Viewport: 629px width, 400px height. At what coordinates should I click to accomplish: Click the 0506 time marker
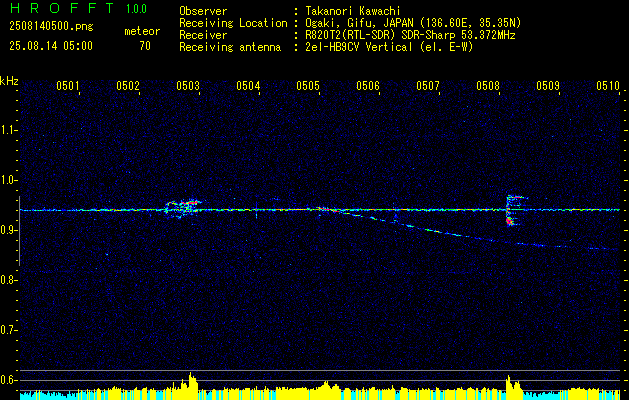[368, 86]
